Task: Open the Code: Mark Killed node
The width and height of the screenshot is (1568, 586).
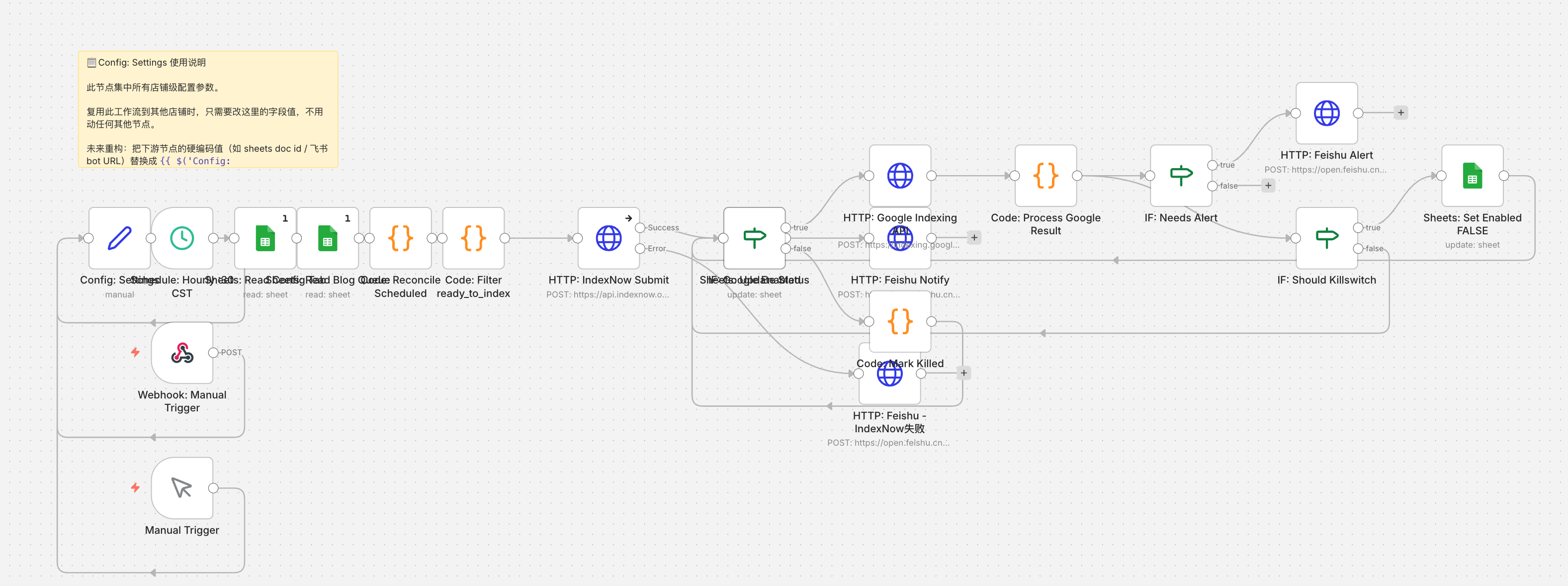Action: click(x=900, y=322)
